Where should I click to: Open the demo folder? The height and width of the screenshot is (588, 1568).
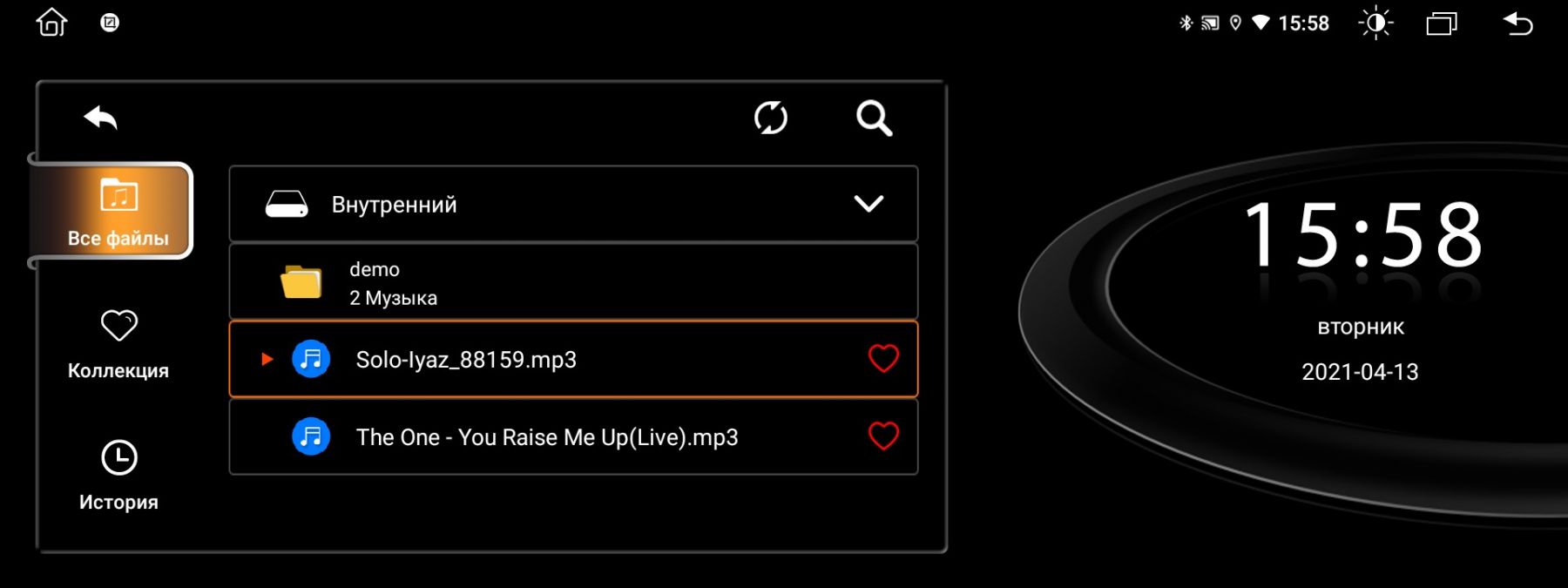pyautogui.click(x=573, y=281)
